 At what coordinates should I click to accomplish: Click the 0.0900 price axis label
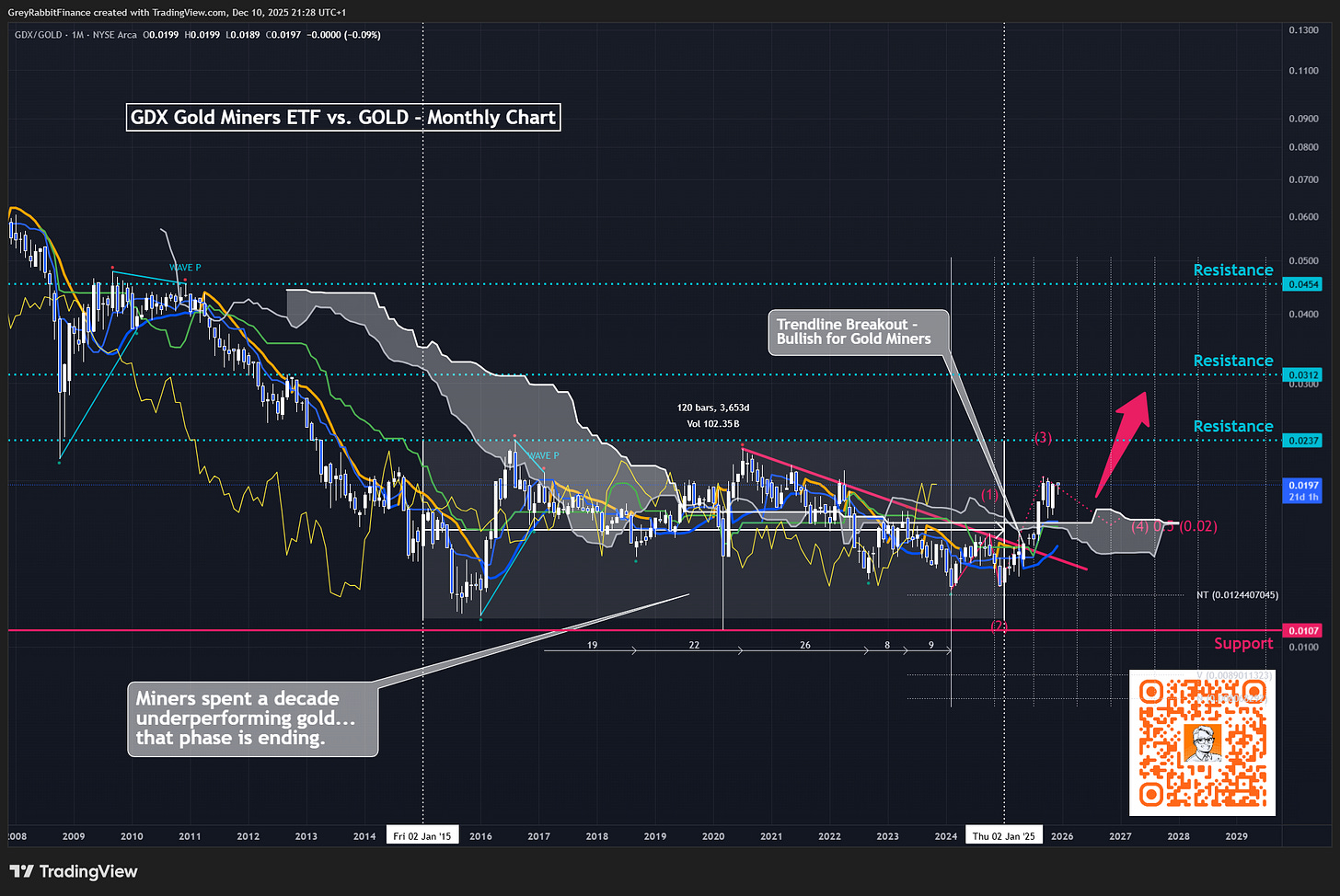point(1303,118)
